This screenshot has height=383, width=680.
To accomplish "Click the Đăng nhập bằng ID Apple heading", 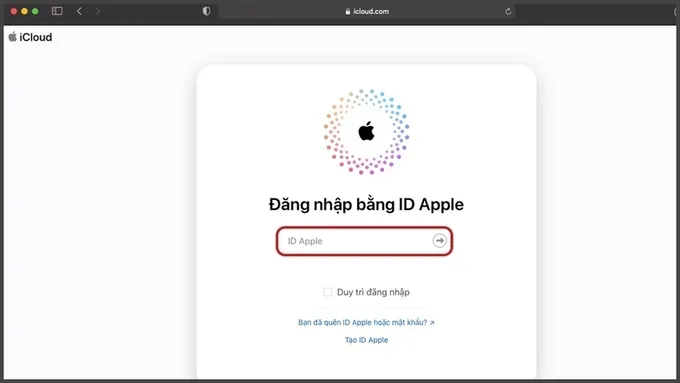I will pos(366,204).
